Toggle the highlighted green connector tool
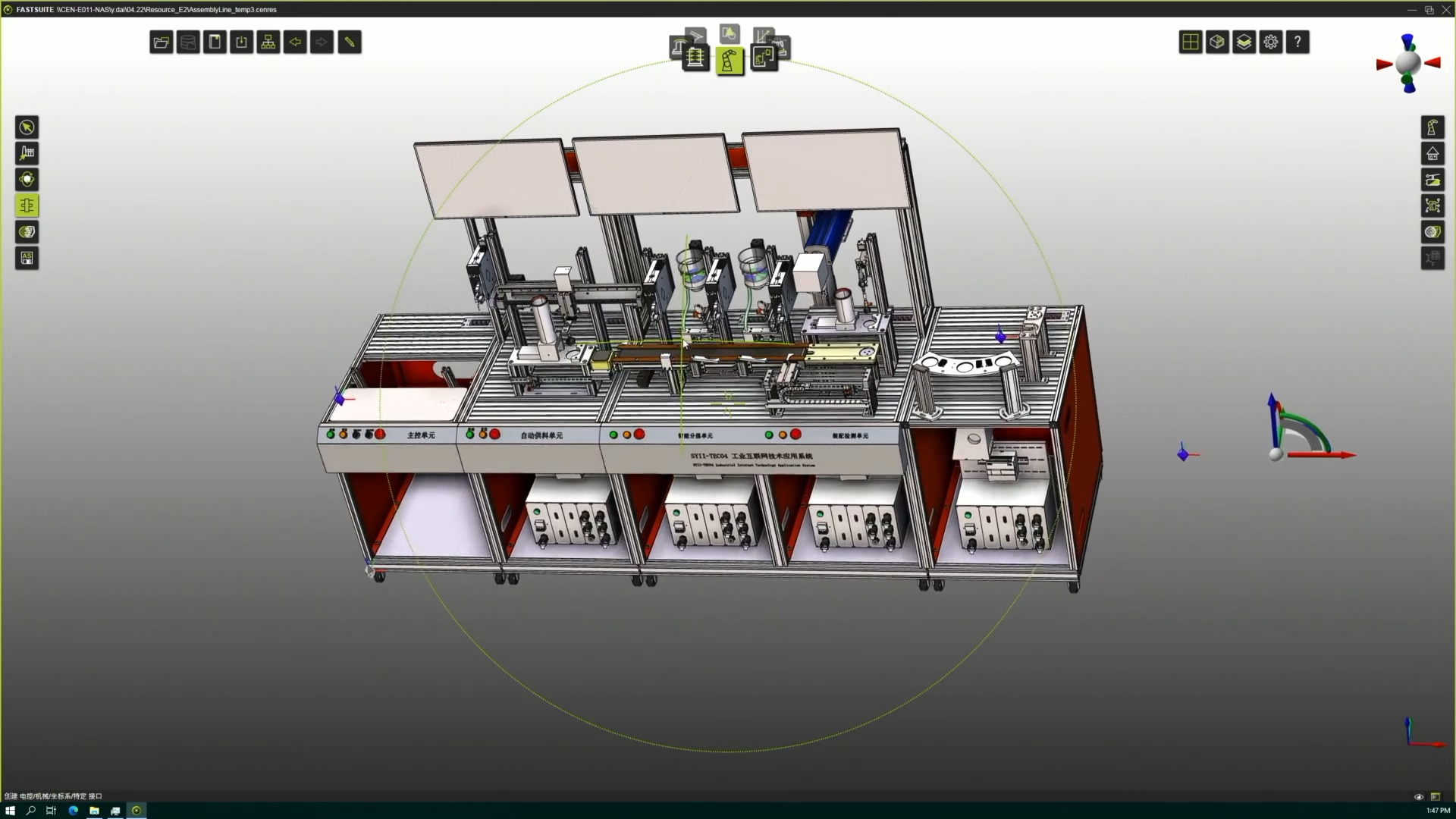1456x819 pixels. click(x=27, y=206)
